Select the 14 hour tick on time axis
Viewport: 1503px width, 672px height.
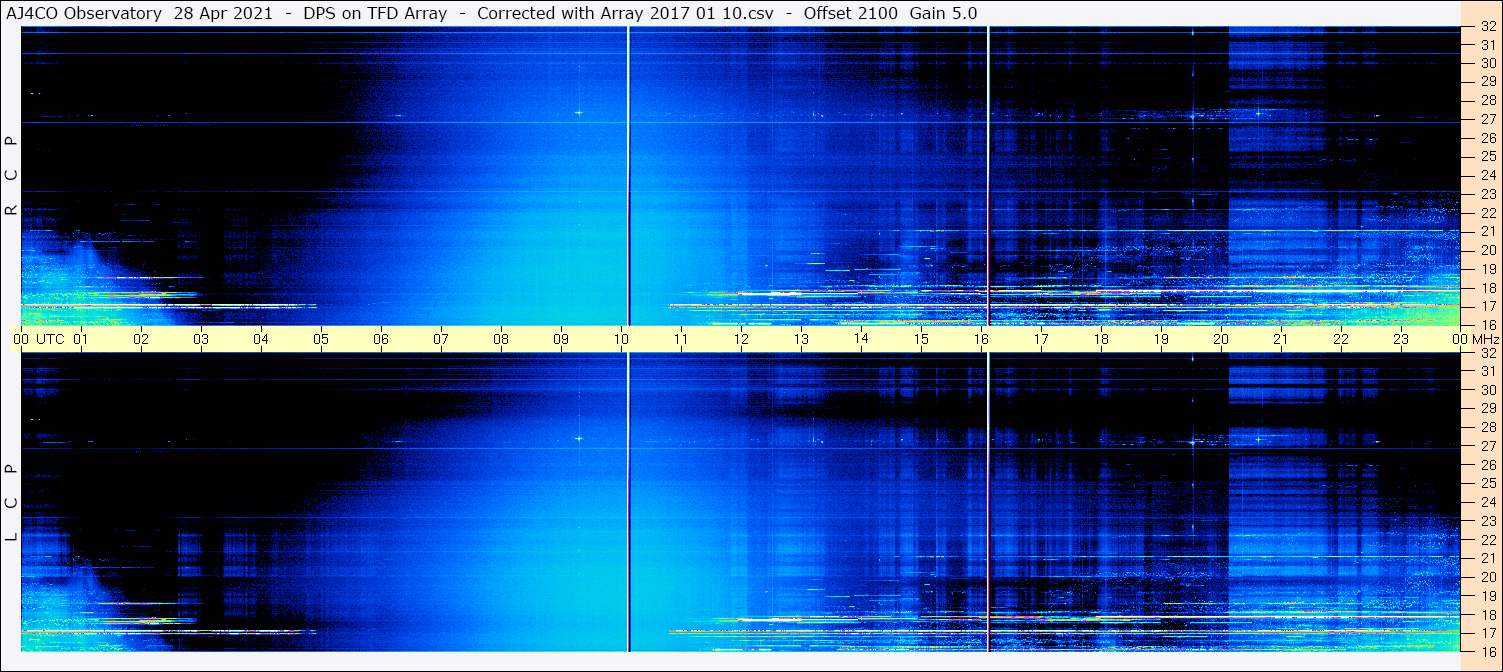pos(860,338)
